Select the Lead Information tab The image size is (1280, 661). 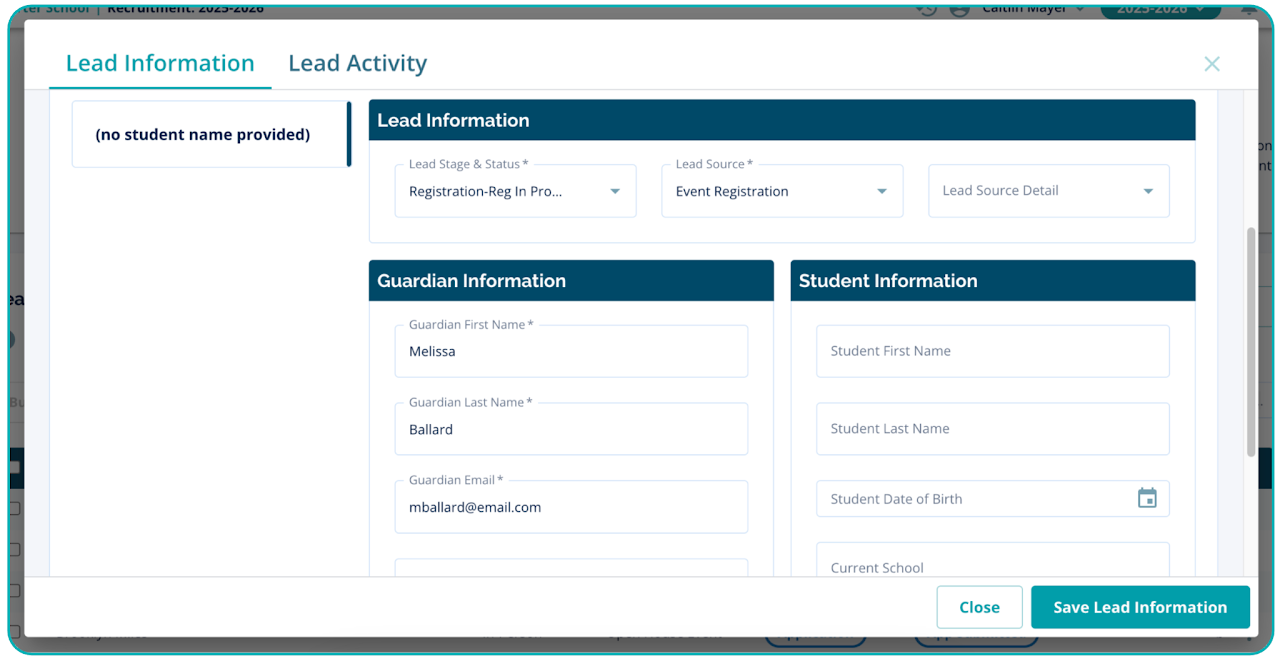[160, 64]
